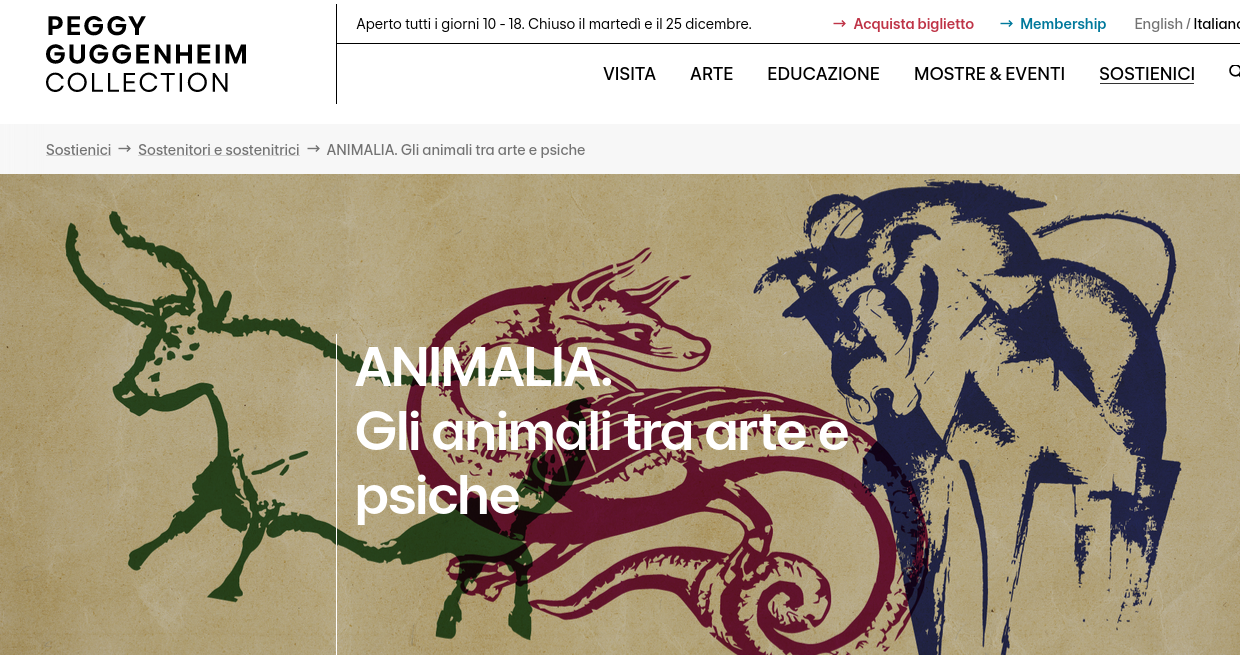1240x655 pixels.
Task: Click the ANIMALIA hero title
Action: point(601,431)
